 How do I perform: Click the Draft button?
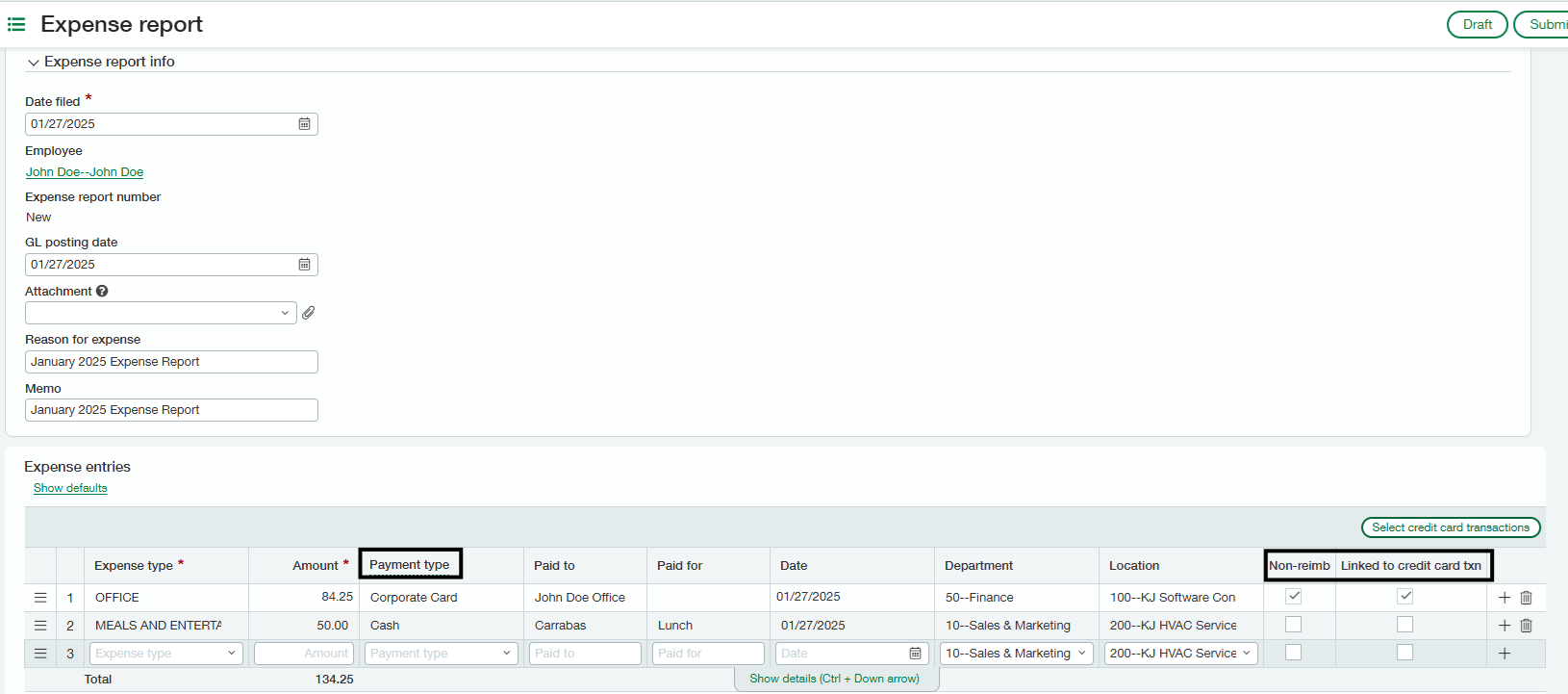pos(1477,25)
